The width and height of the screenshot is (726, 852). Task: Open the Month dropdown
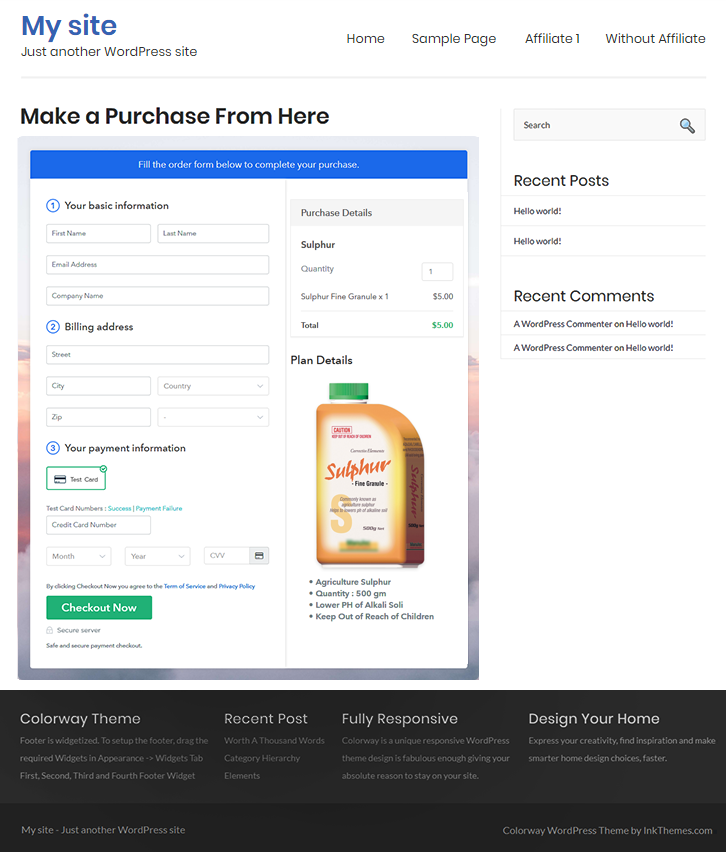pyautogui.click(x=79, y=556)
